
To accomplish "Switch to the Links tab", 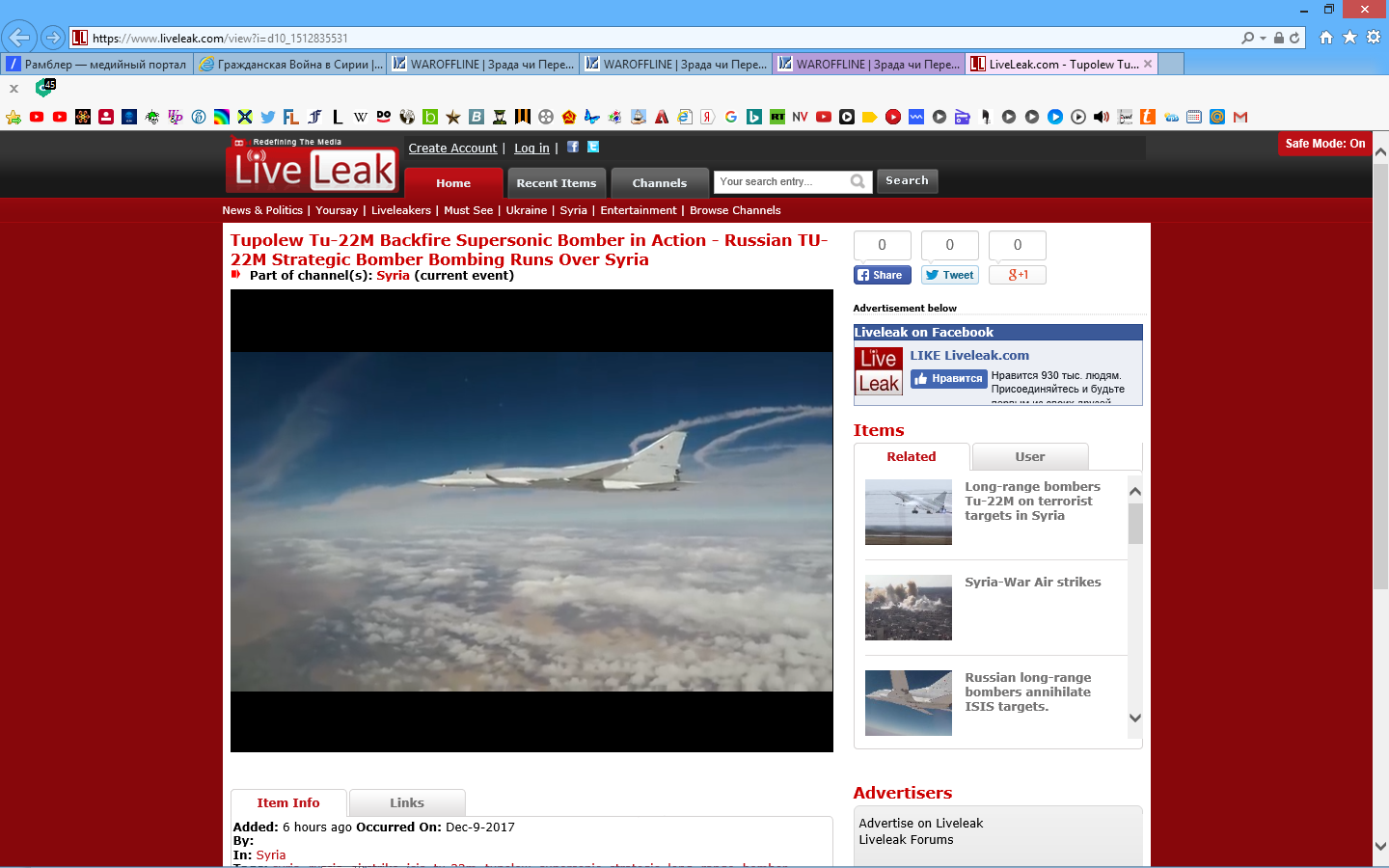I will tap(406, 802).
